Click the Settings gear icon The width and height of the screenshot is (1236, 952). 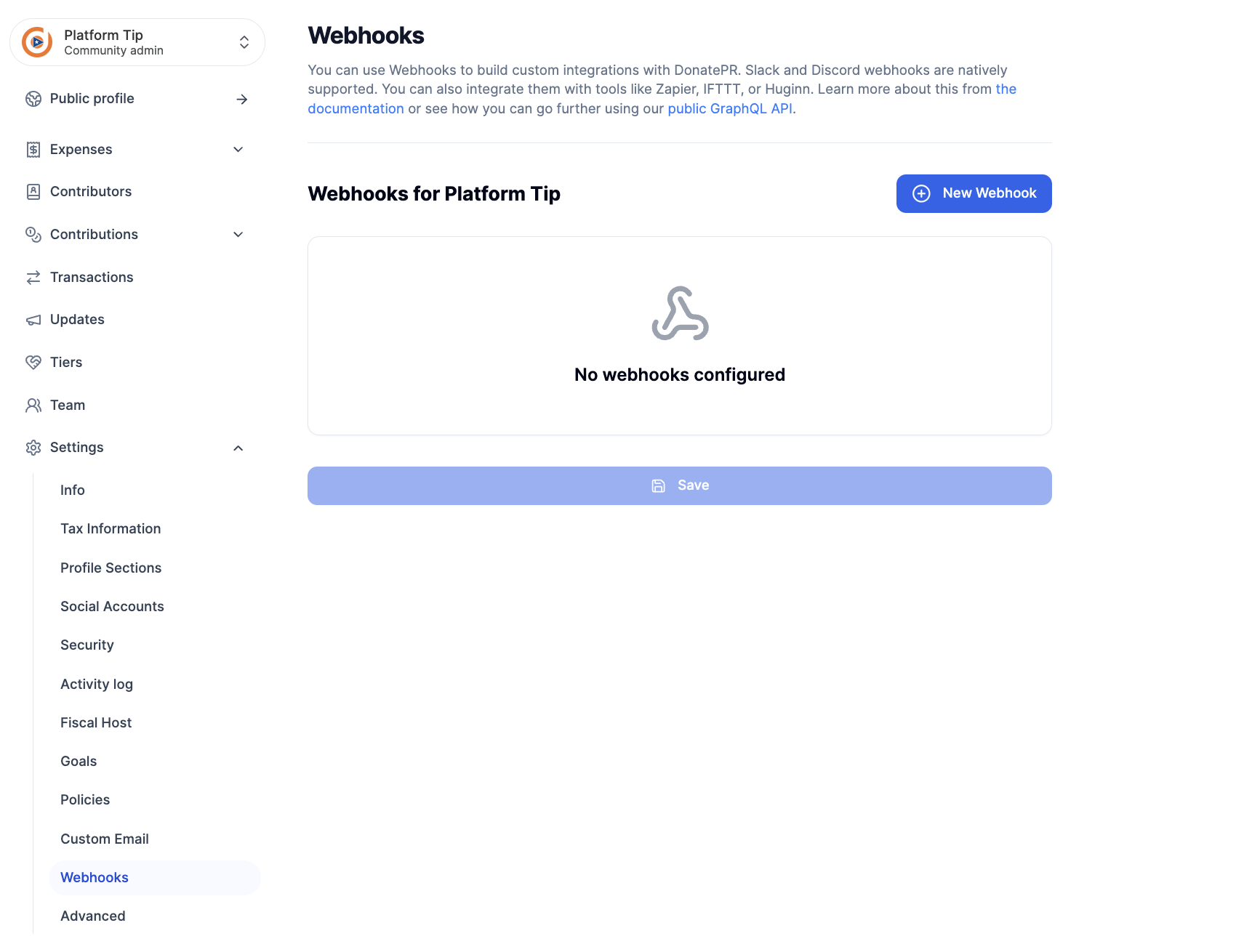coord(33,448)
